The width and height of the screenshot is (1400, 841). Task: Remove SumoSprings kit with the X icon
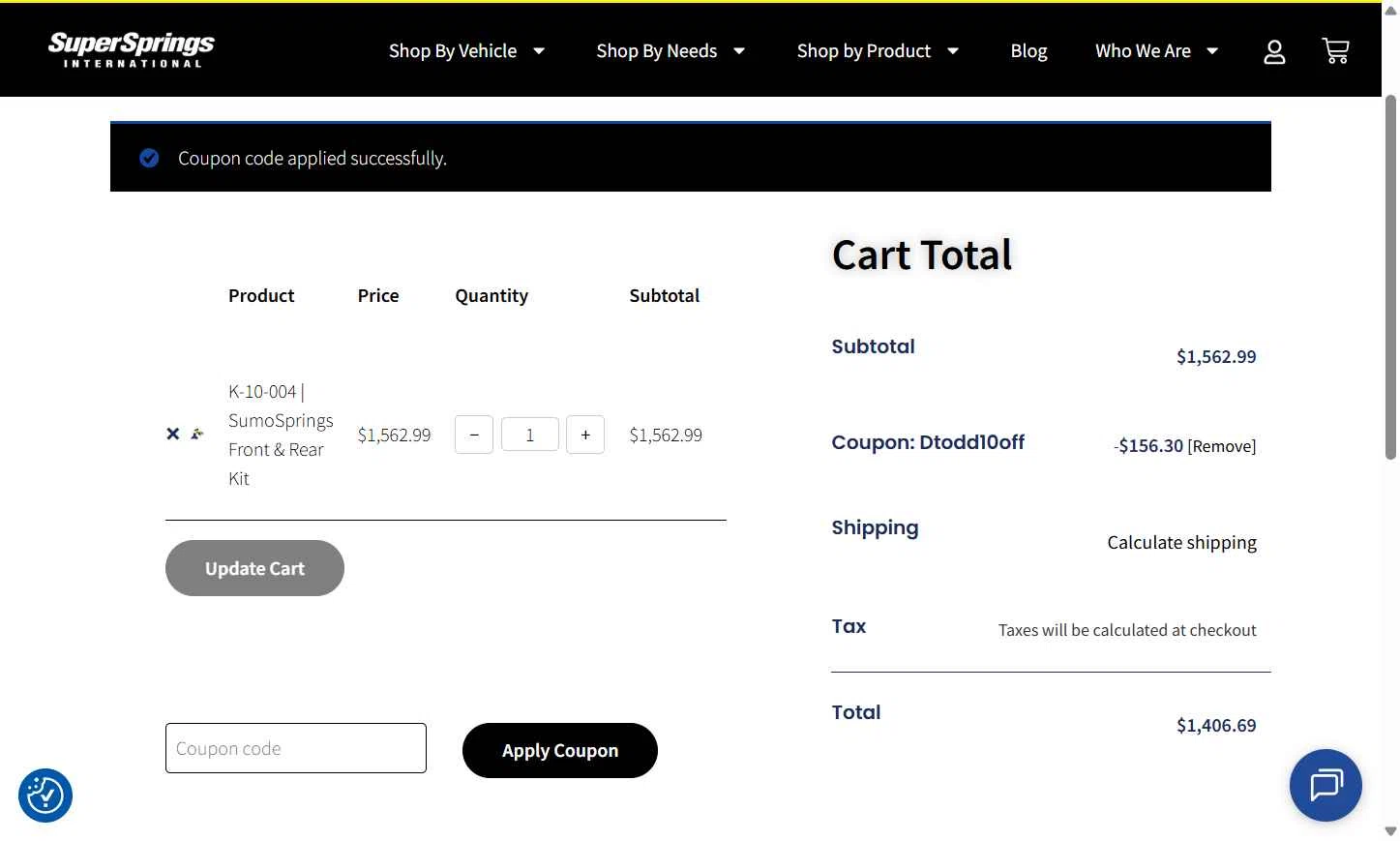pyautogui.click(x=173, y=434)
